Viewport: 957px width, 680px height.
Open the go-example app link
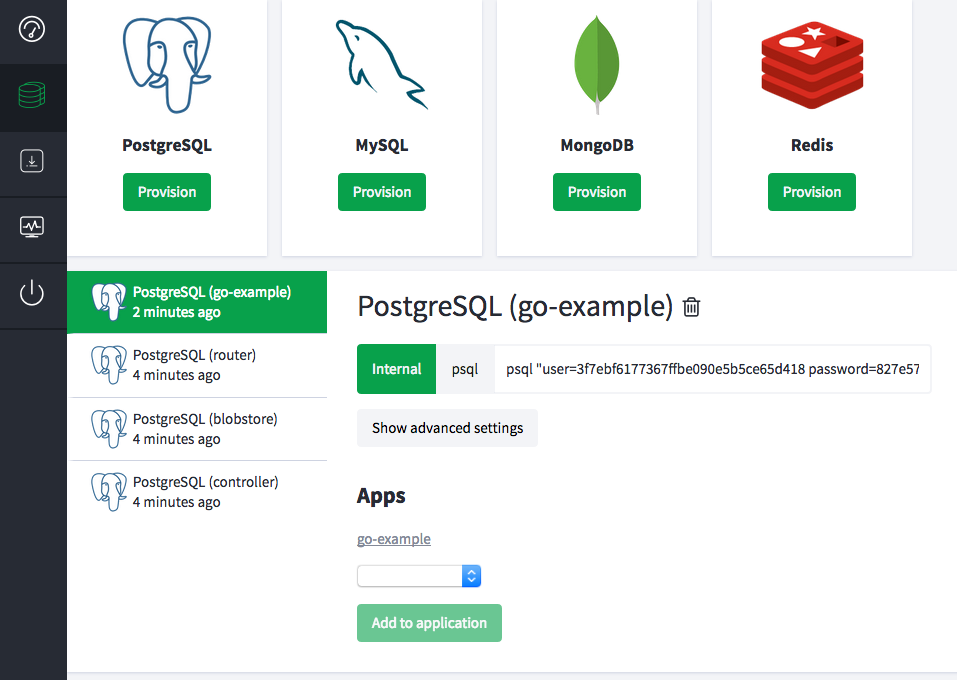click(394, 539)
